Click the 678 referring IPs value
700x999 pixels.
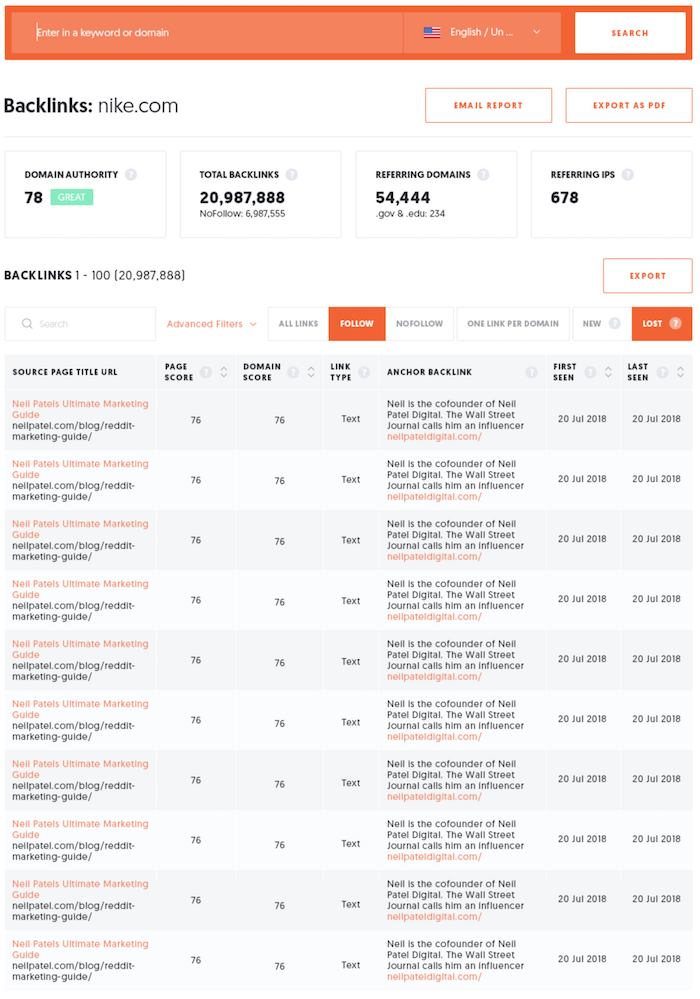coord(564,198)
